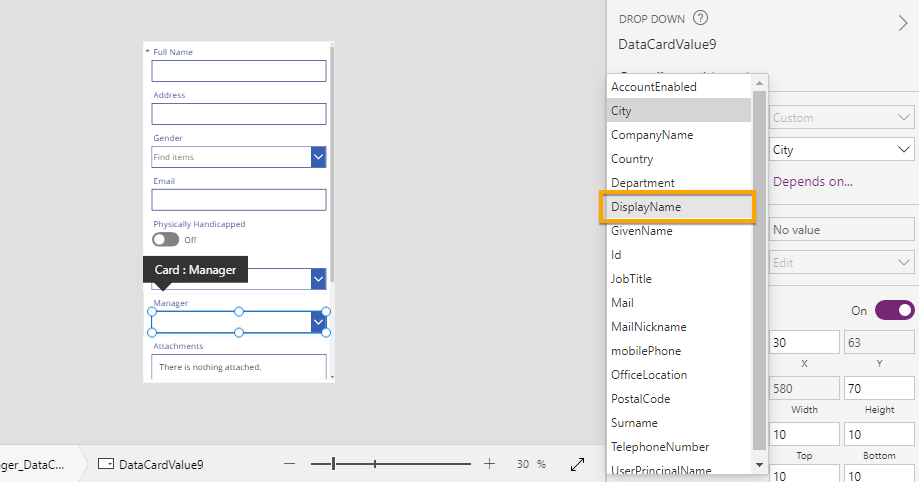Viewport: 919px width, 482px height.
Task: Toggle the Physically Handicapped switch
Action: pos(165,240)
